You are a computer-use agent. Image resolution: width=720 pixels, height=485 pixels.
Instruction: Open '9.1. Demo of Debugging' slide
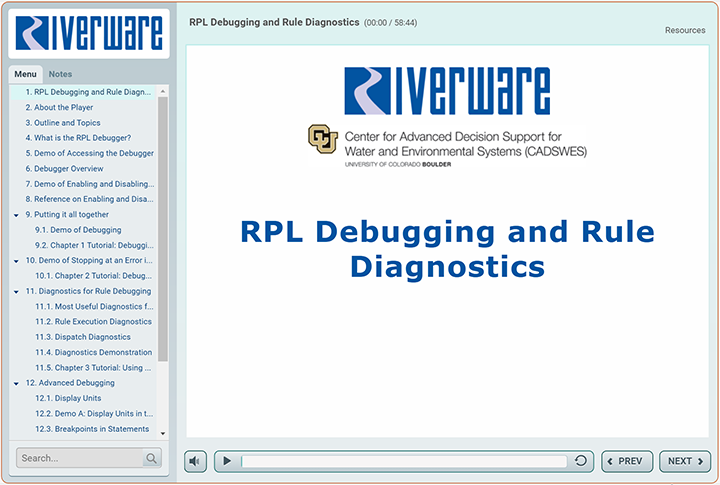coord(78,230)
